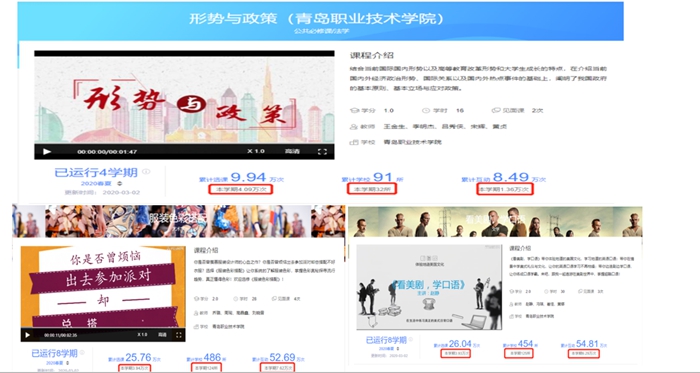Click the 服装色彩搭配 banner image
Image resolution: width=700 pixels, height=373 pixels.
click(x=179, y=221)
